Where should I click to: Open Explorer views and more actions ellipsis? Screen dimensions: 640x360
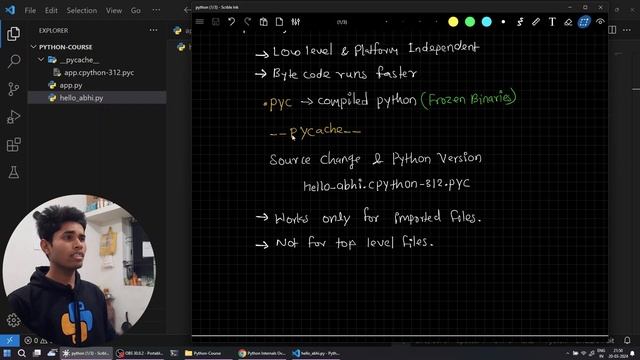pyautogui.click(x=153, y=30)
